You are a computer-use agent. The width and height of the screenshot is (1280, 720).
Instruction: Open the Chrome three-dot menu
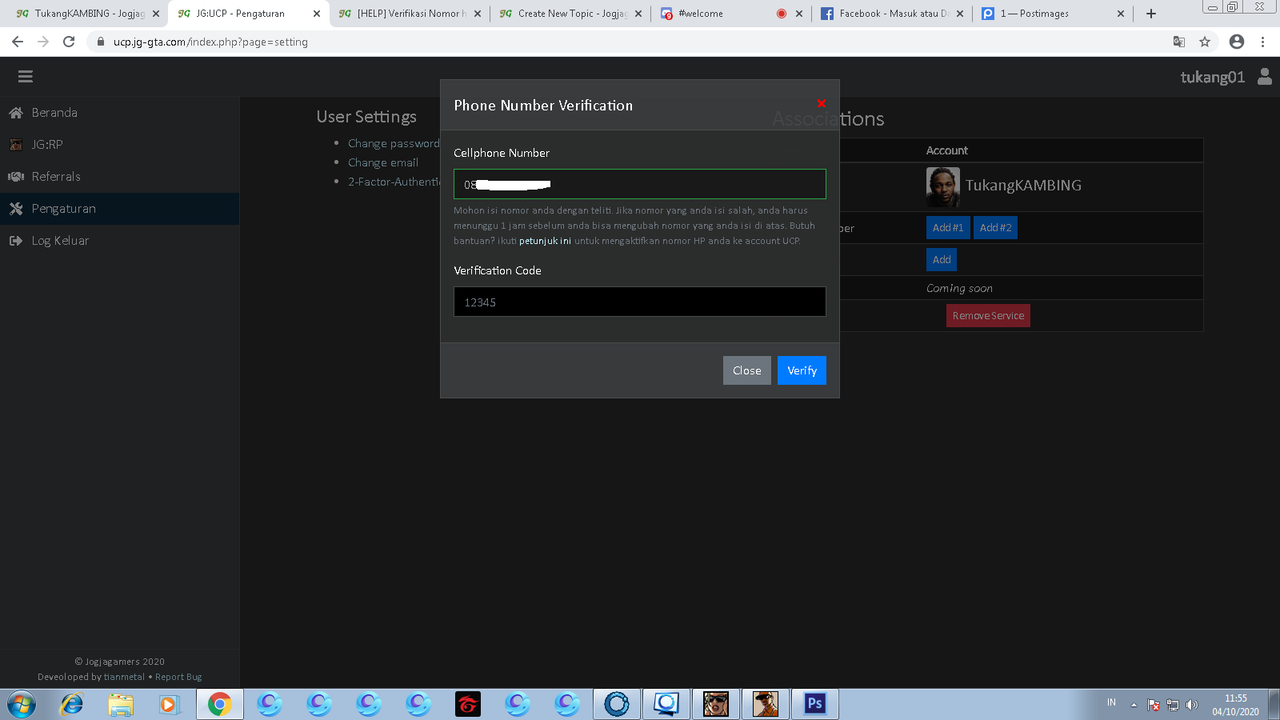(1264, 42)
